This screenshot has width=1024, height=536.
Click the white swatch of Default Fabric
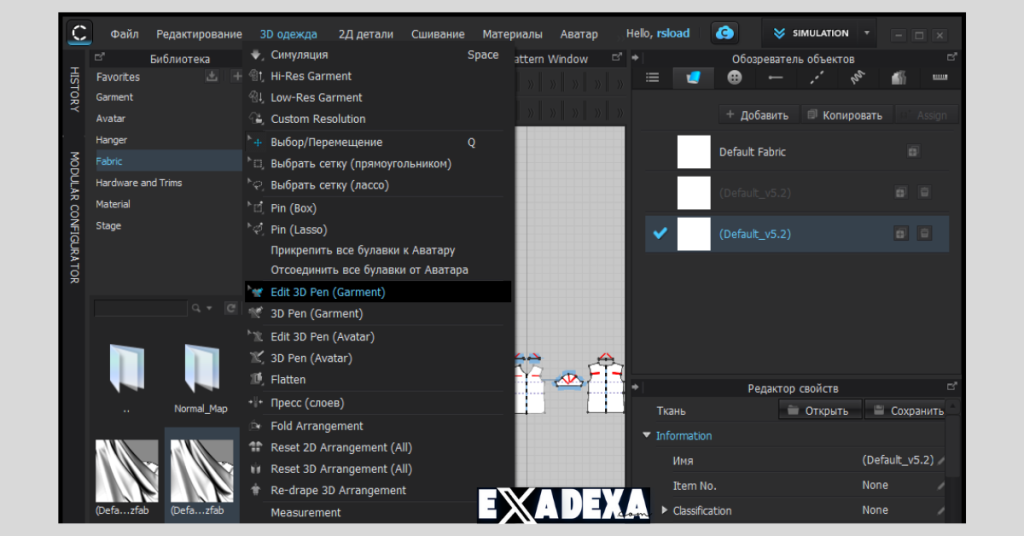(x=693, y=152)
